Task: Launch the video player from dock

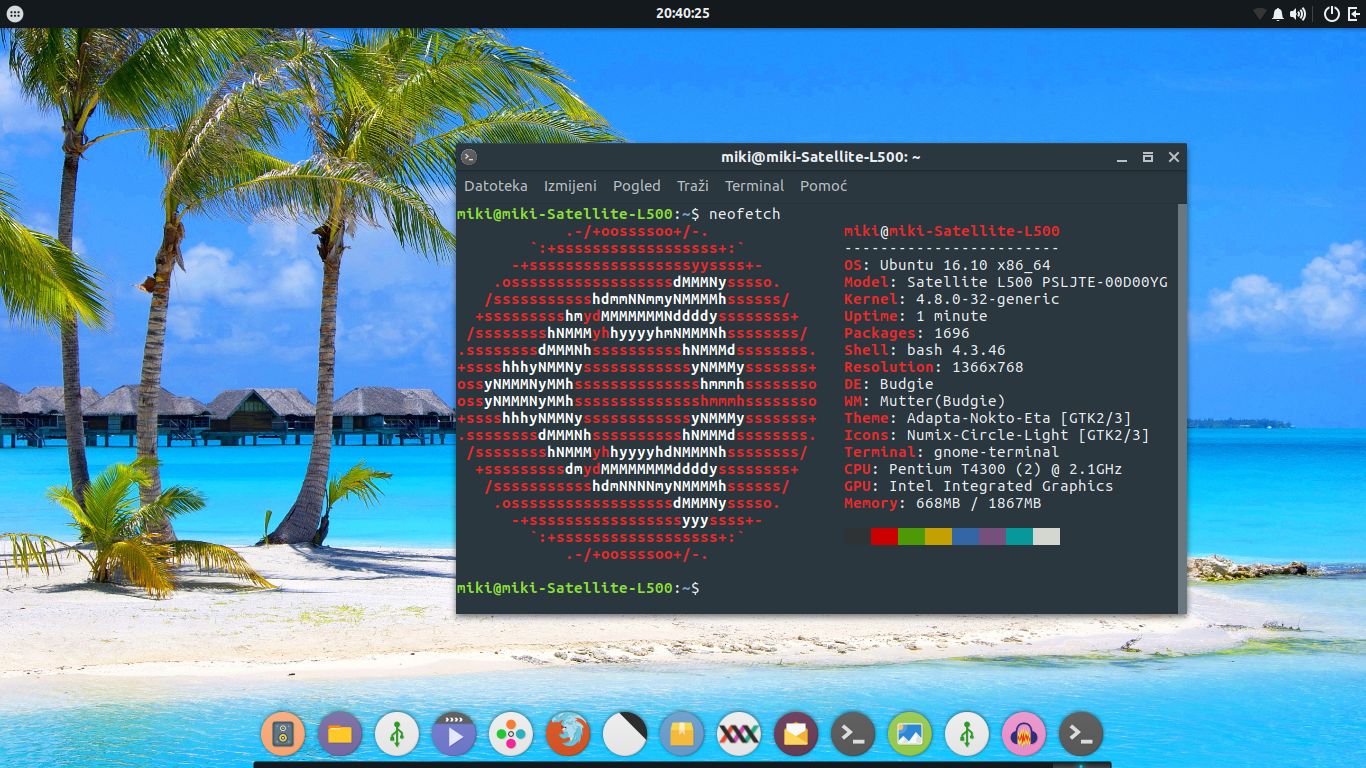Action: click(453, 735)
